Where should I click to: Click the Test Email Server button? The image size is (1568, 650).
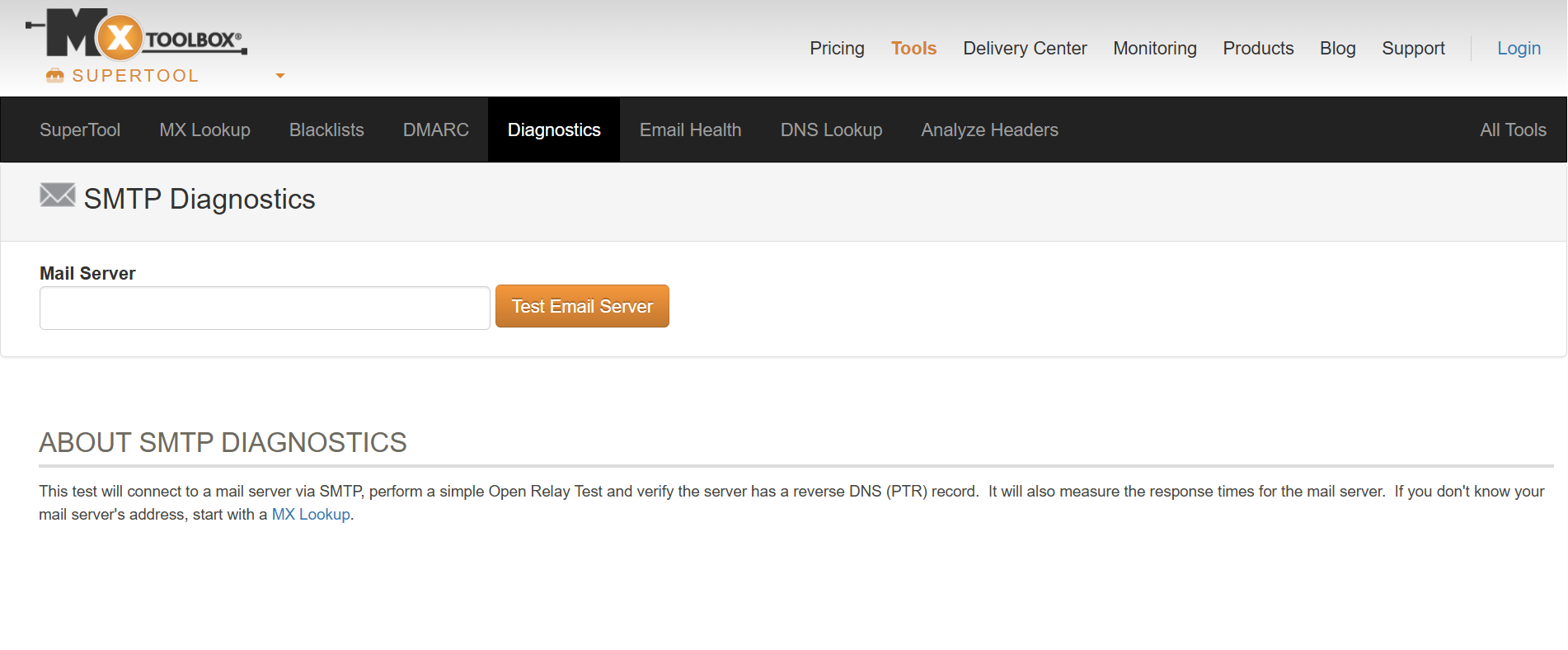tap(582, 306)
